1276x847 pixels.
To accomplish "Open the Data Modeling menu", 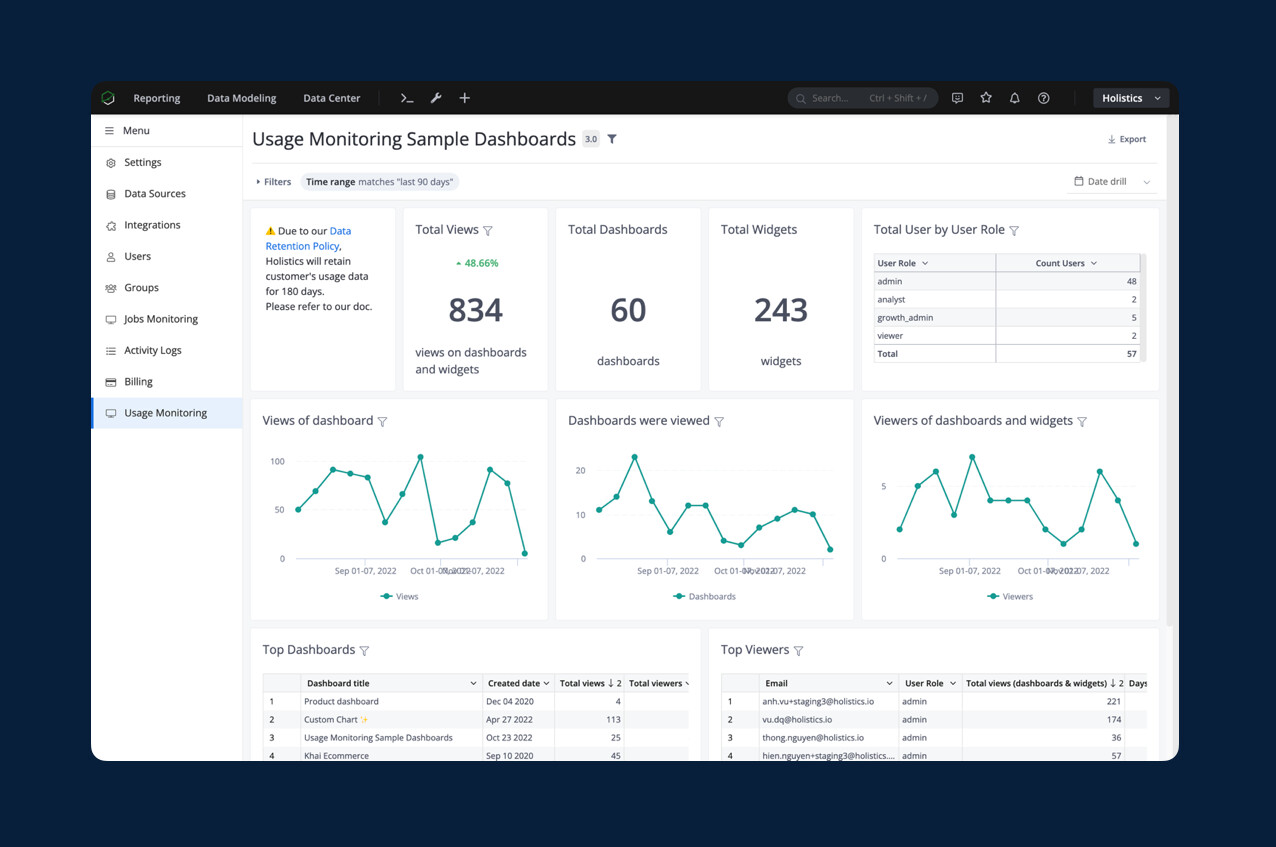I will pyautogui.click(x=241, y=98).
